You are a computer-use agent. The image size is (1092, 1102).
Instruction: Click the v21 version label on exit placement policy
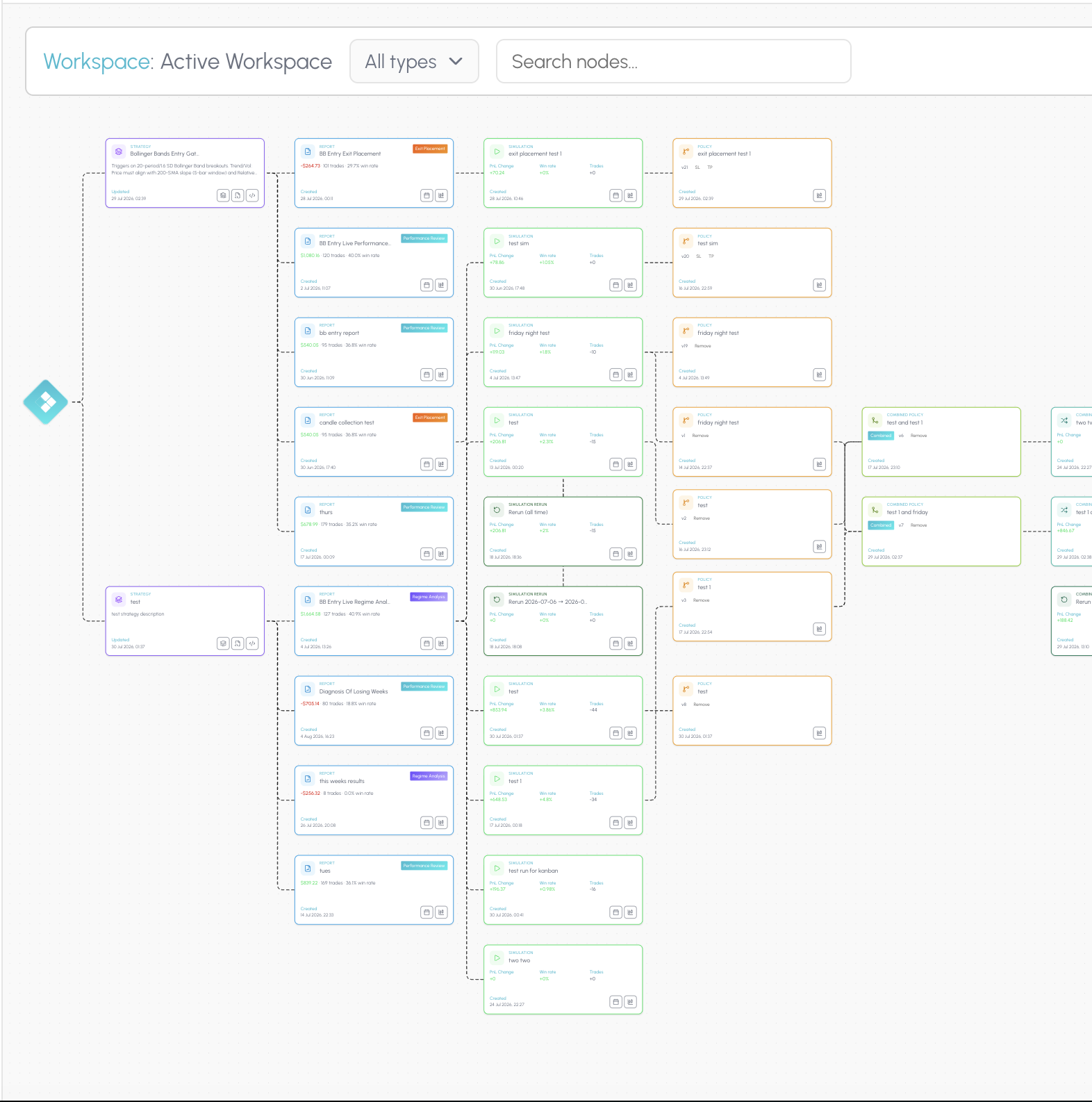[684, 167]
